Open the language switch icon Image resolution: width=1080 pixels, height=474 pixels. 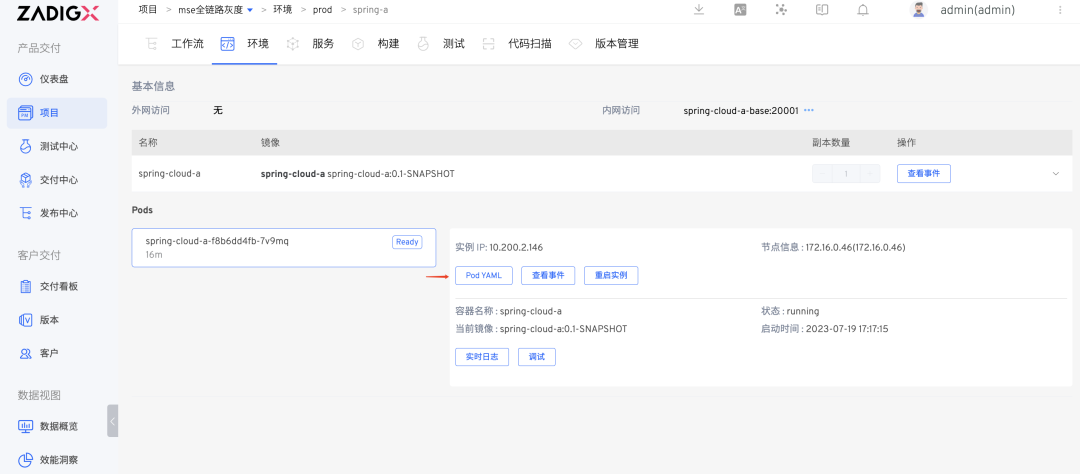740,10
